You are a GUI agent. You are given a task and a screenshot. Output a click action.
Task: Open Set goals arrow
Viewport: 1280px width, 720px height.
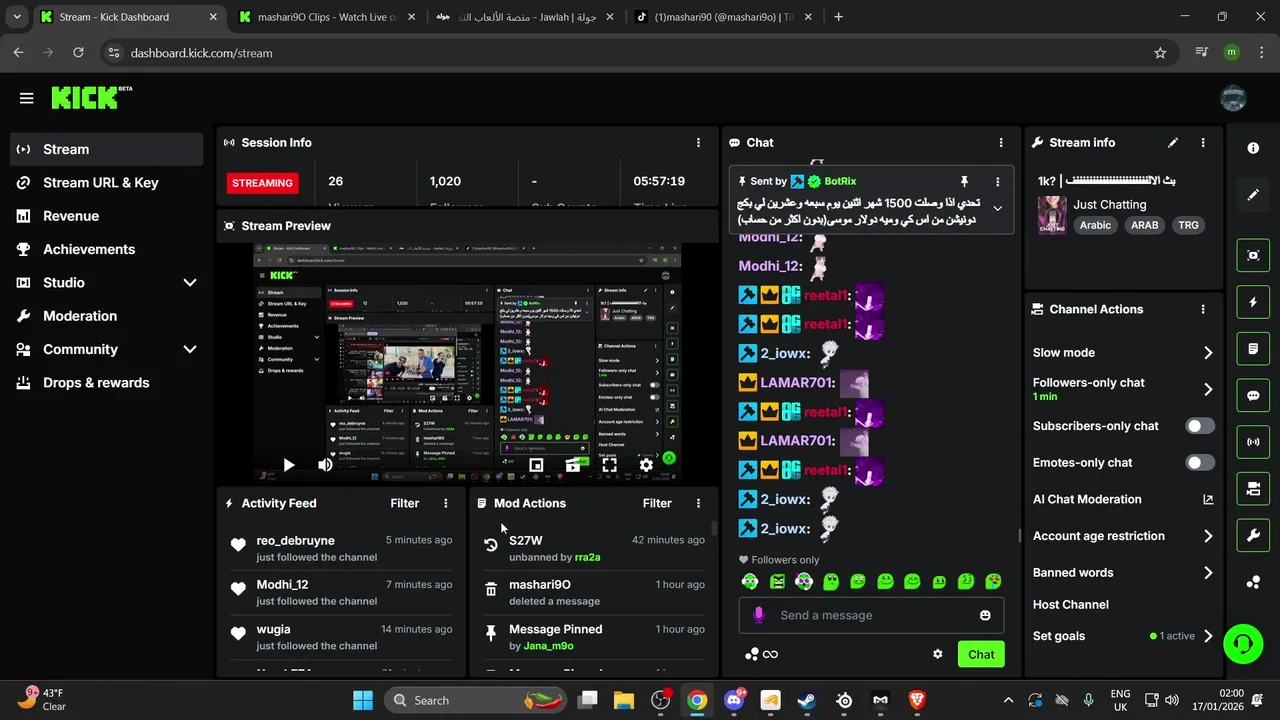tap(1208, 636)
